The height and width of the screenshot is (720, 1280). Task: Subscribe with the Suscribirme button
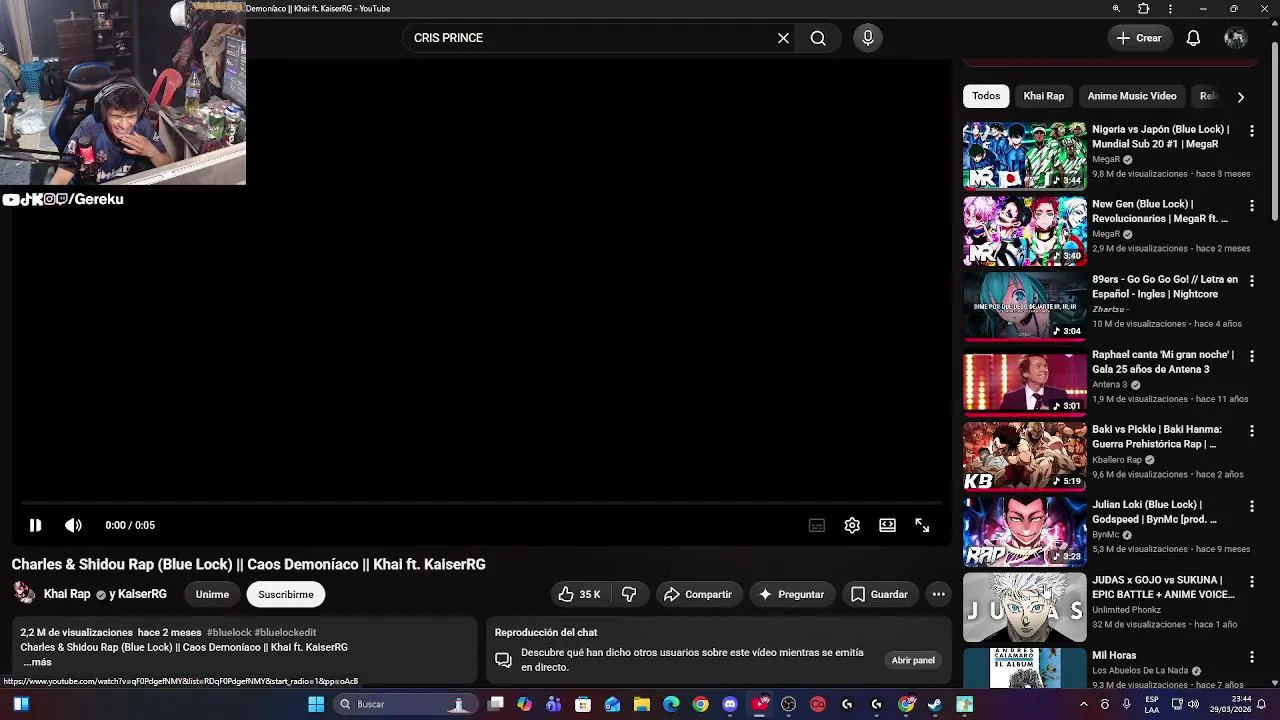click(x=286, y=594)
